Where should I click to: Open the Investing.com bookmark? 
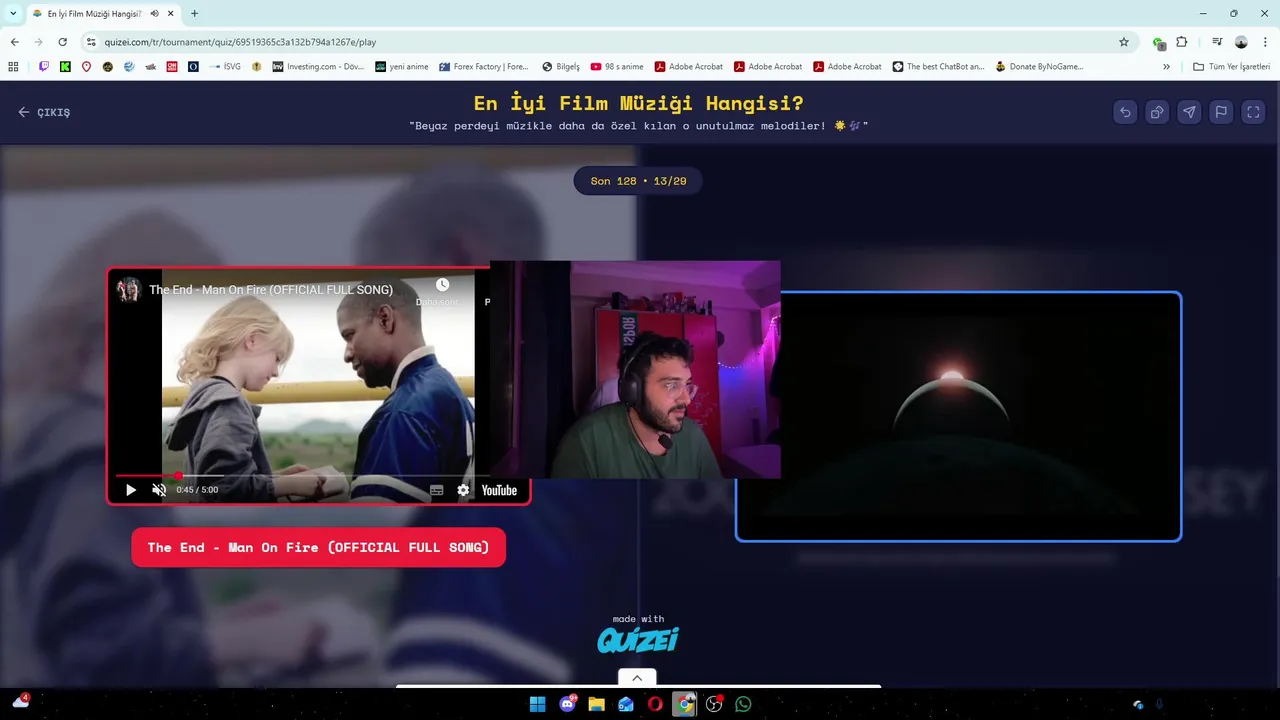pyautogui.click(x=319, y=67)
